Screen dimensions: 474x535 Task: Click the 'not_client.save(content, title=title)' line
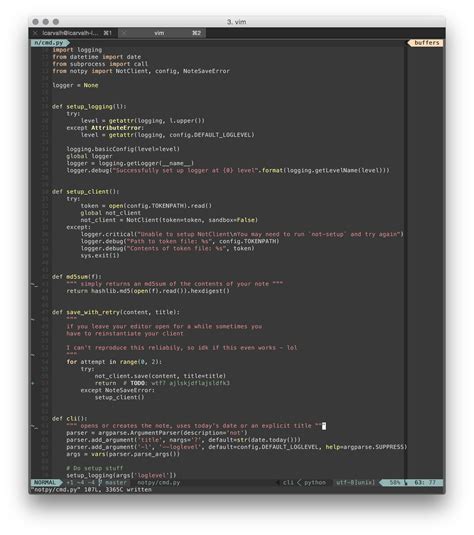coord(160,376)
